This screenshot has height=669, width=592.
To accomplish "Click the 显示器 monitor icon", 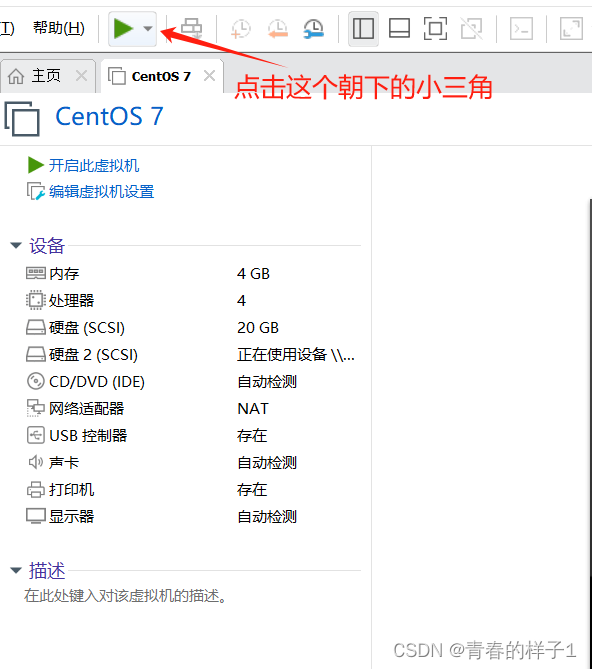I will (36, 516).
